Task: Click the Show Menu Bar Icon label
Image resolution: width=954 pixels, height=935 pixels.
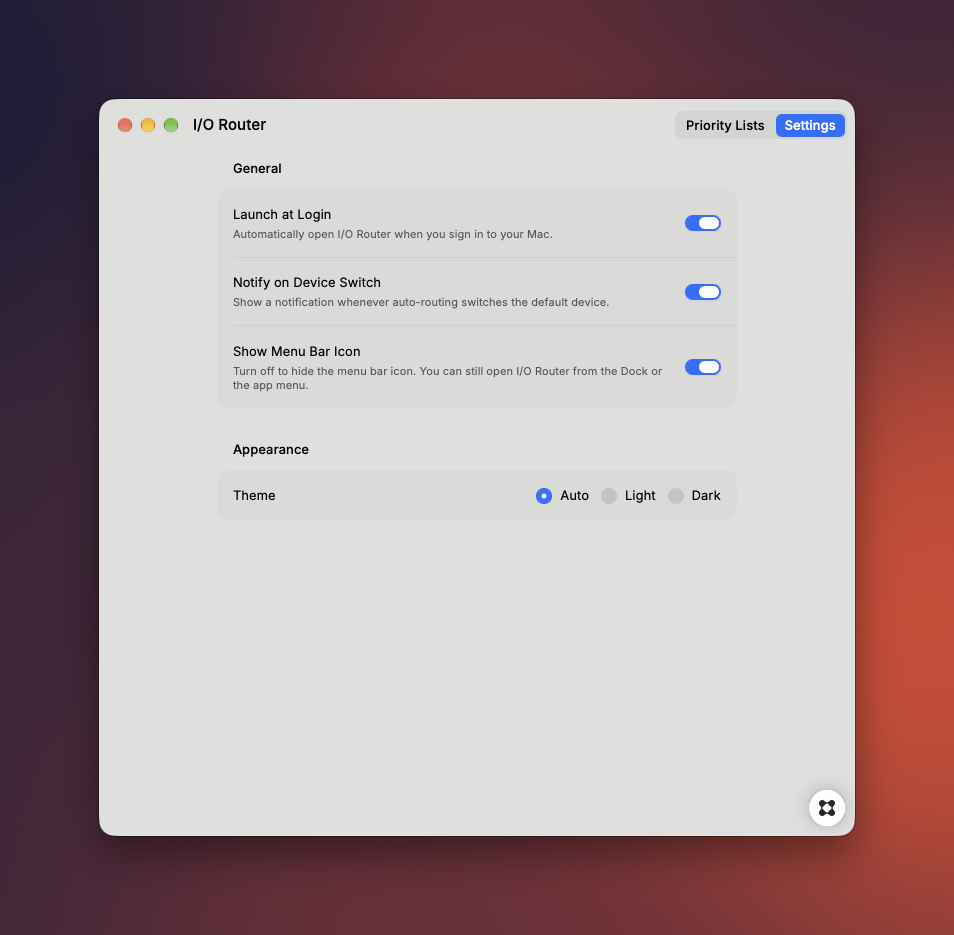Action: click(x=296, y=352)
